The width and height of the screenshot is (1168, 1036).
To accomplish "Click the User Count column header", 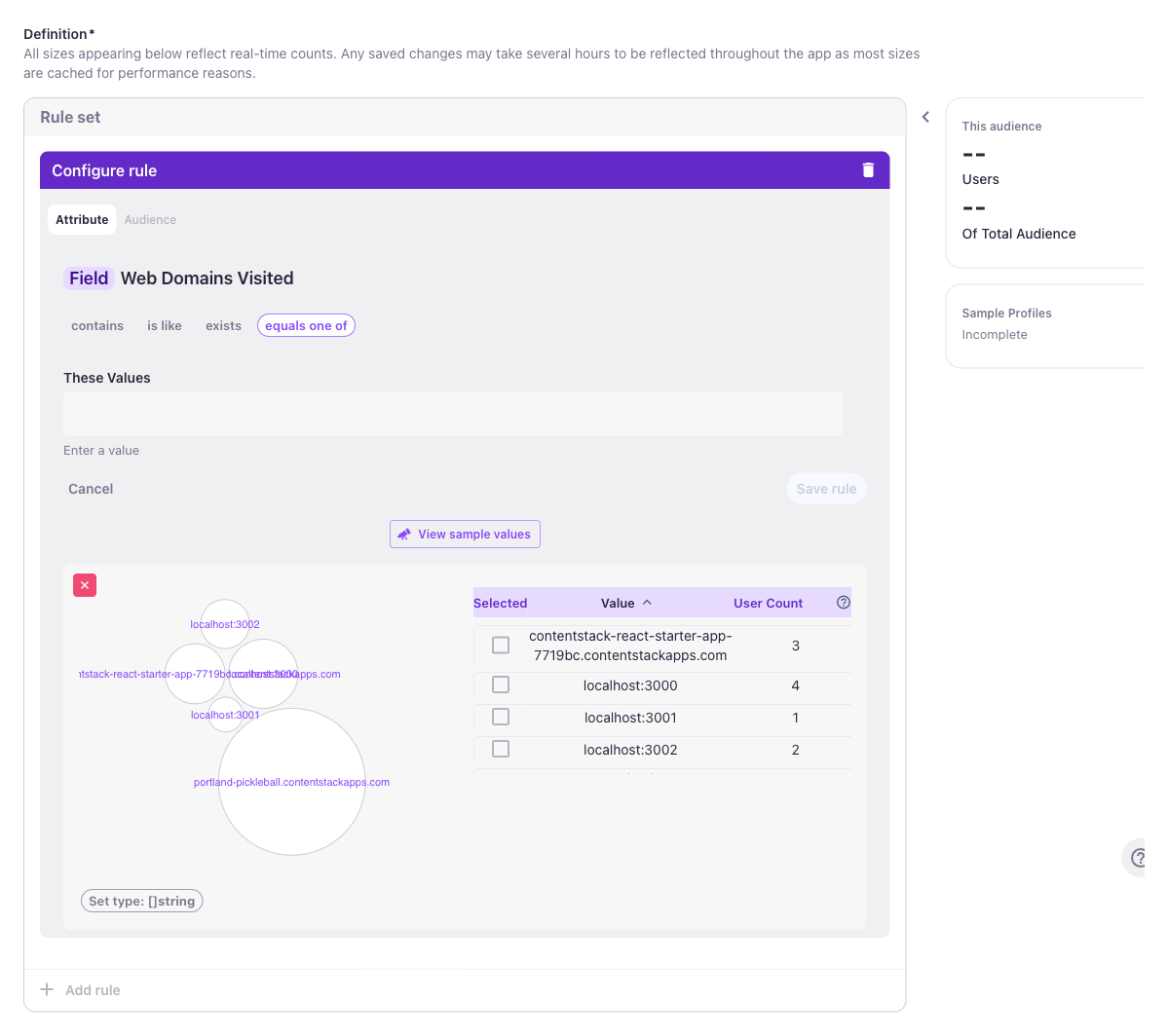I will 768,604.
